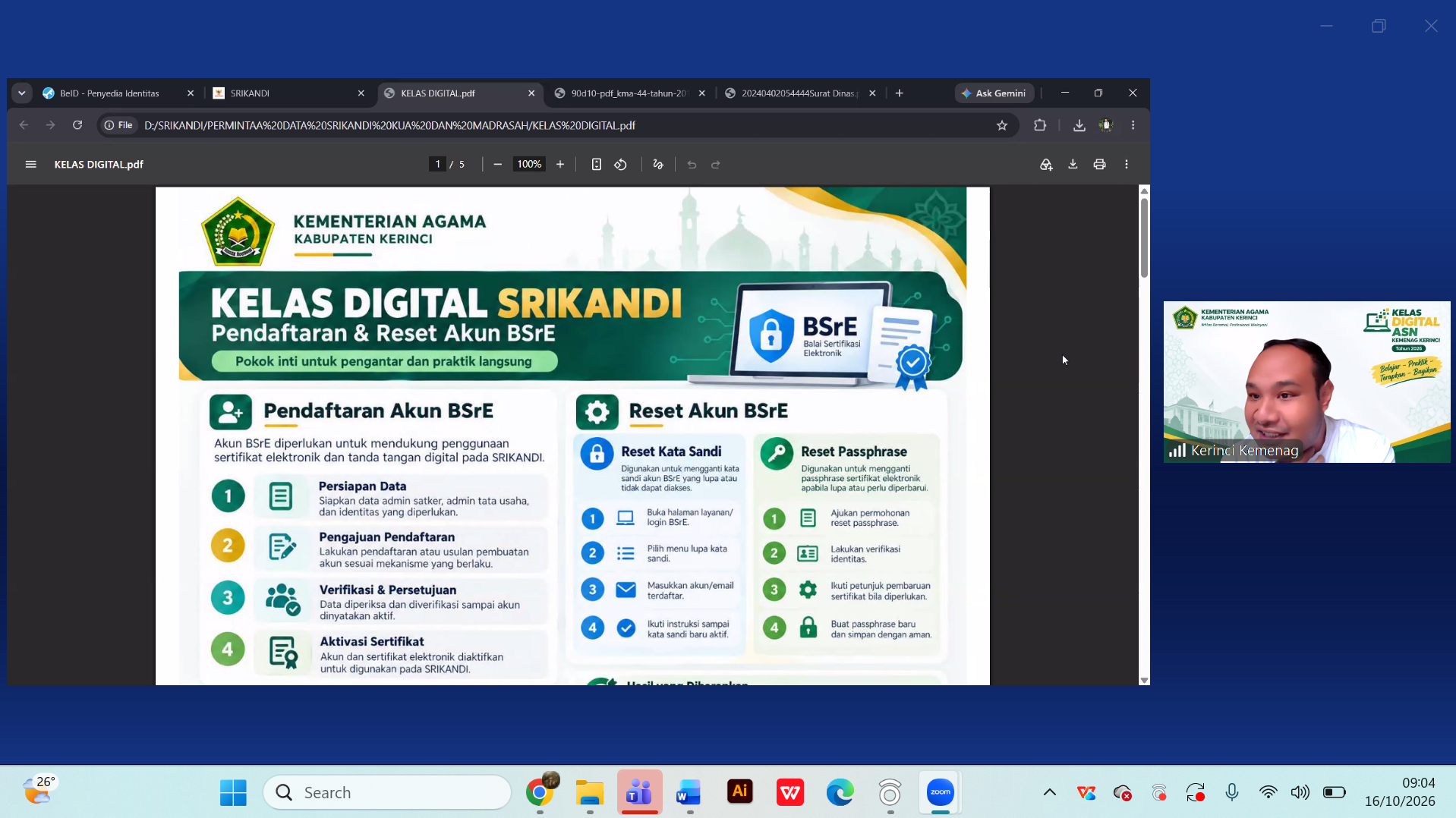Go back to the previous page
Screen dimensions: 1456x818
[24, 125]
